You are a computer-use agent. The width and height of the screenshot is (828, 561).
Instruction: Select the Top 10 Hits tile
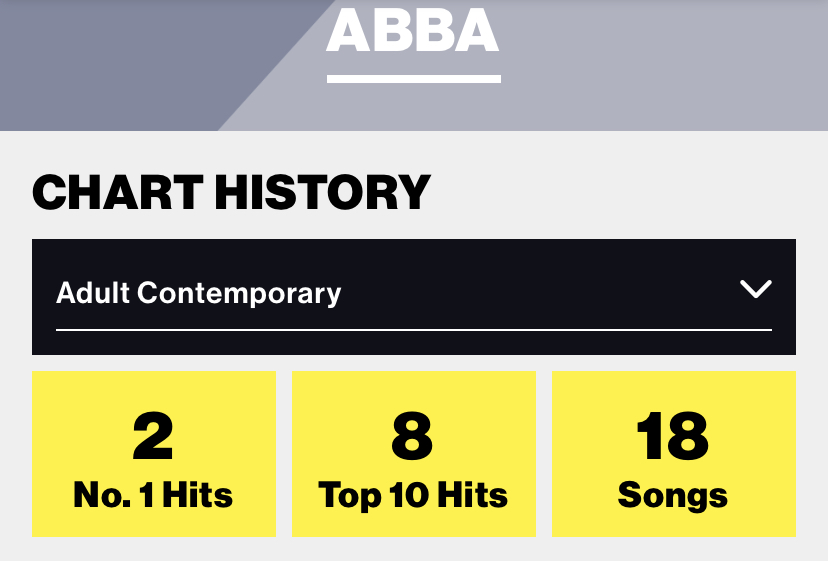tap(413, 454)
